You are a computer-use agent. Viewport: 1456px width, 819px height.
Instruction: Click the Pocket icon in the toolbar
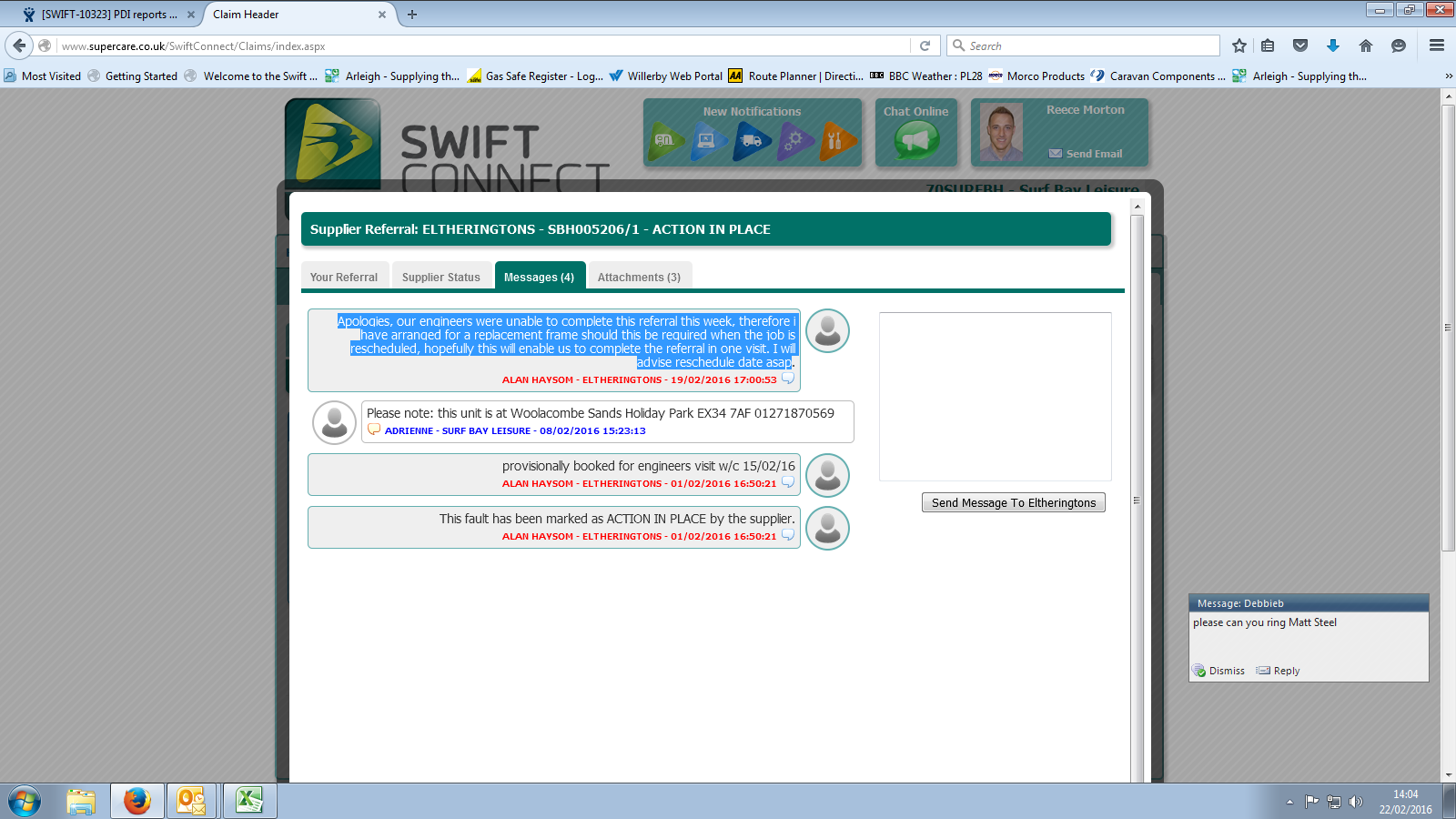coord(1300,45)
